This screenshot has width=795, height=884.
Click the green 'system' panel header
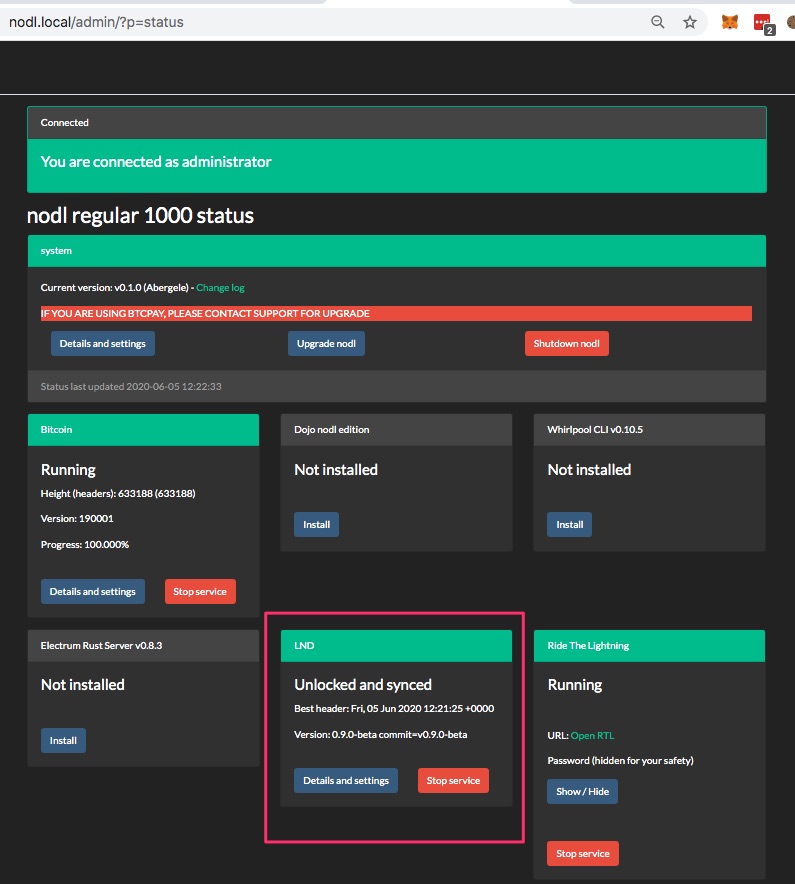coord(397,251)
